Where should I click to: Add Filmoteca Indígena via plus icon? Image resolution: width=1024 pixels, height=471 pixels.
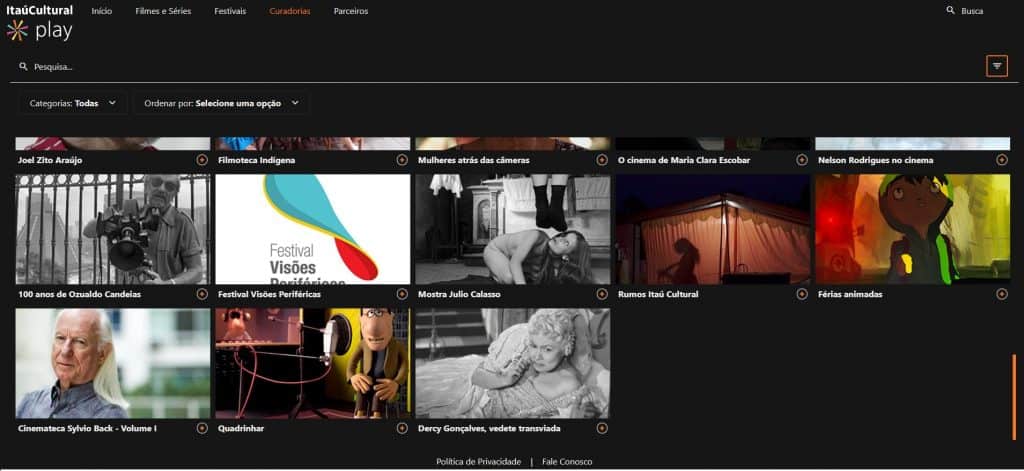(402, 160)
